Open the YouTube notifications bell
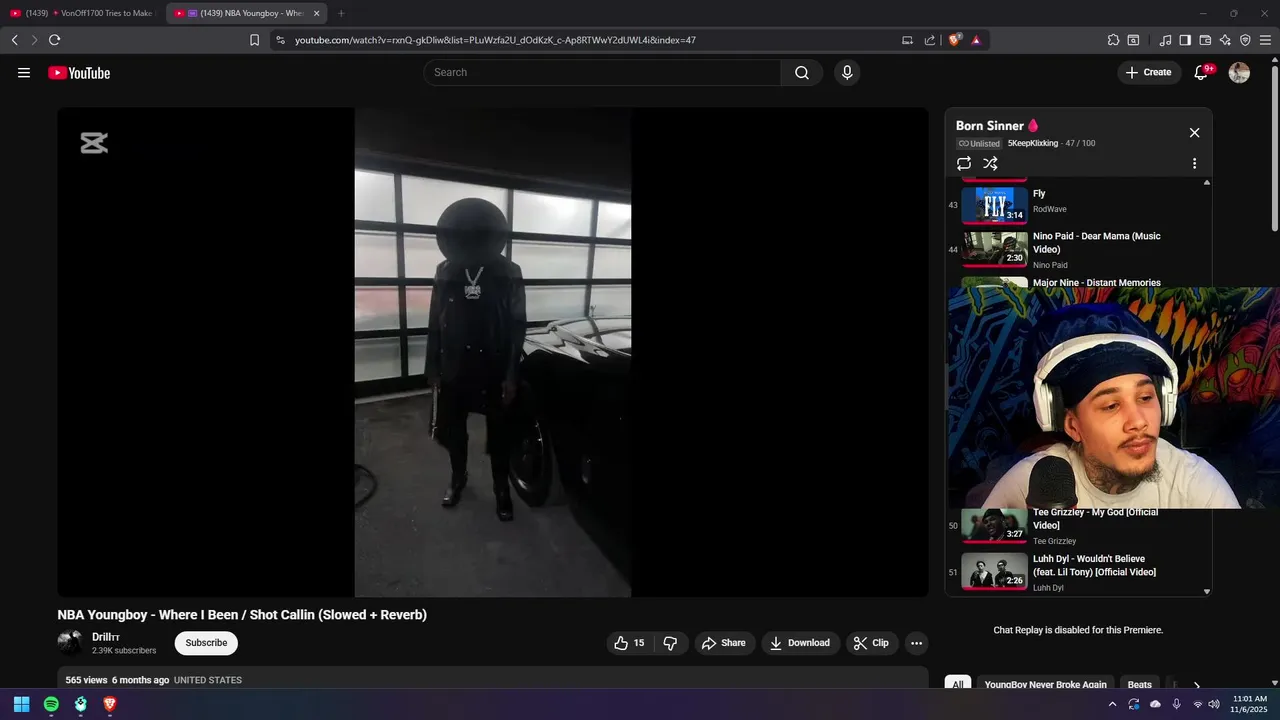Screen dimensions: 1280x720 tap(1202, 72)
